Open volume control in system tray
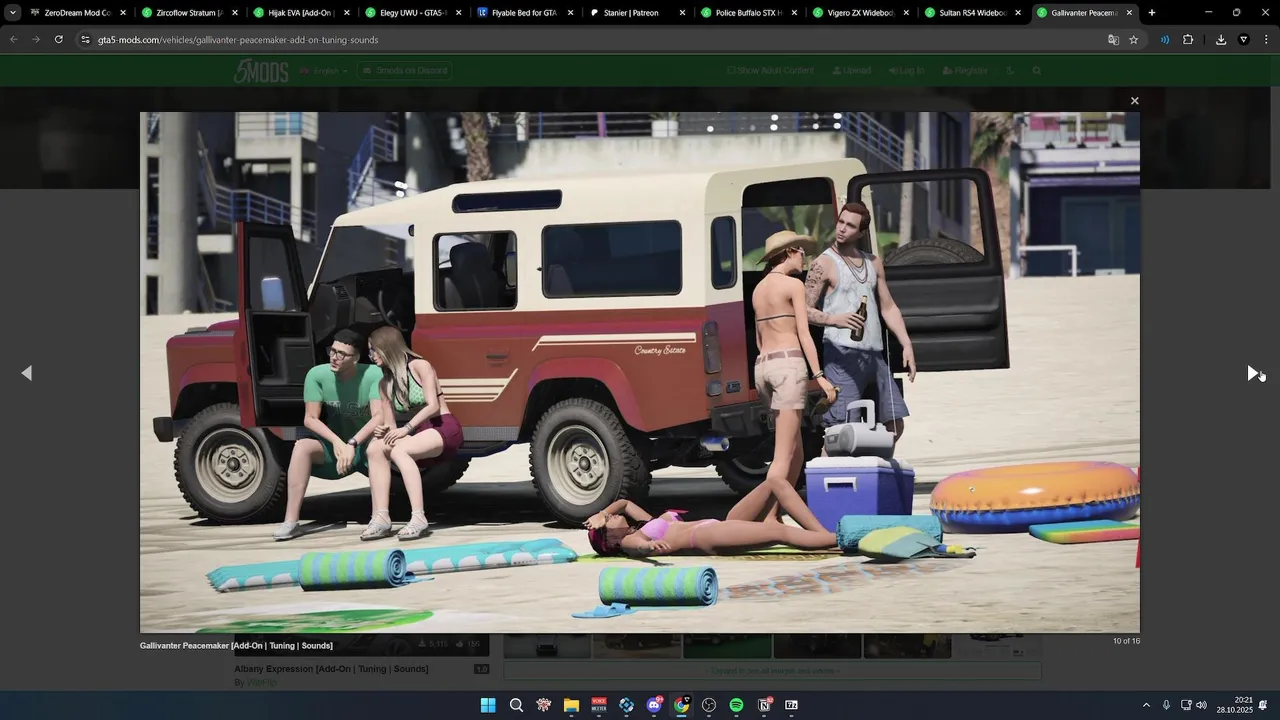 pyautogui.click(x=1201, y=705)
